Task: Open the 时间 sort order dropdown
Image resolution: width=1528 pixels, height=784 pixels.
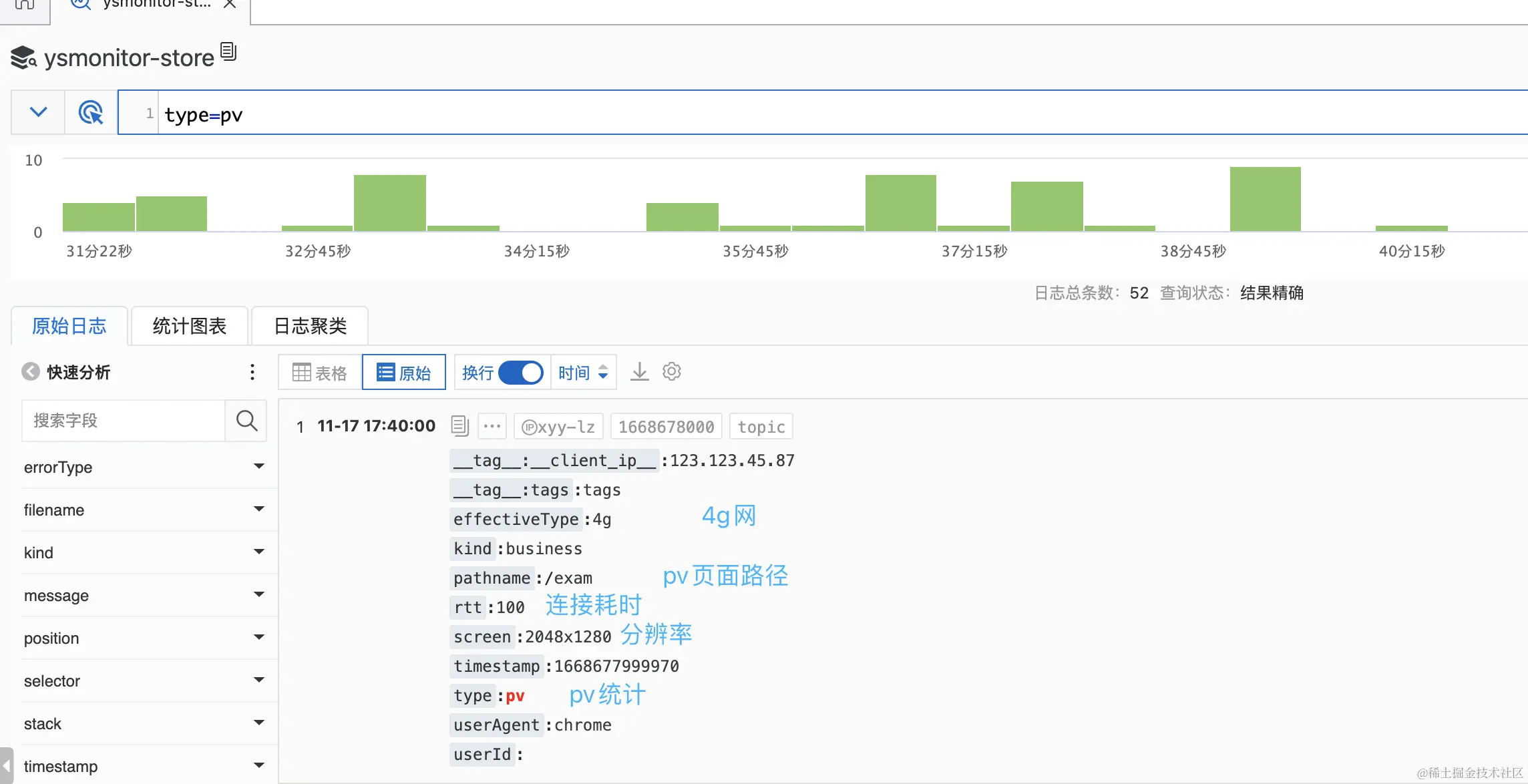Action: tap(583, 373)
